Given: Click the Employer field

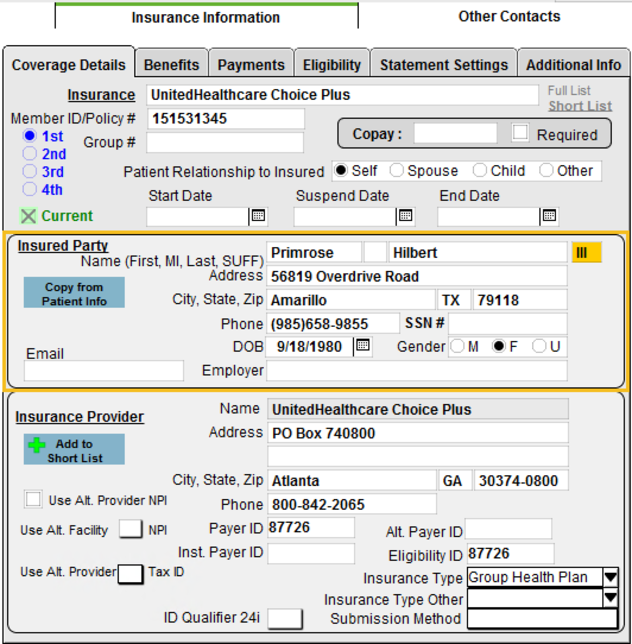Looking at the screenshot, I should pos(417,370).
